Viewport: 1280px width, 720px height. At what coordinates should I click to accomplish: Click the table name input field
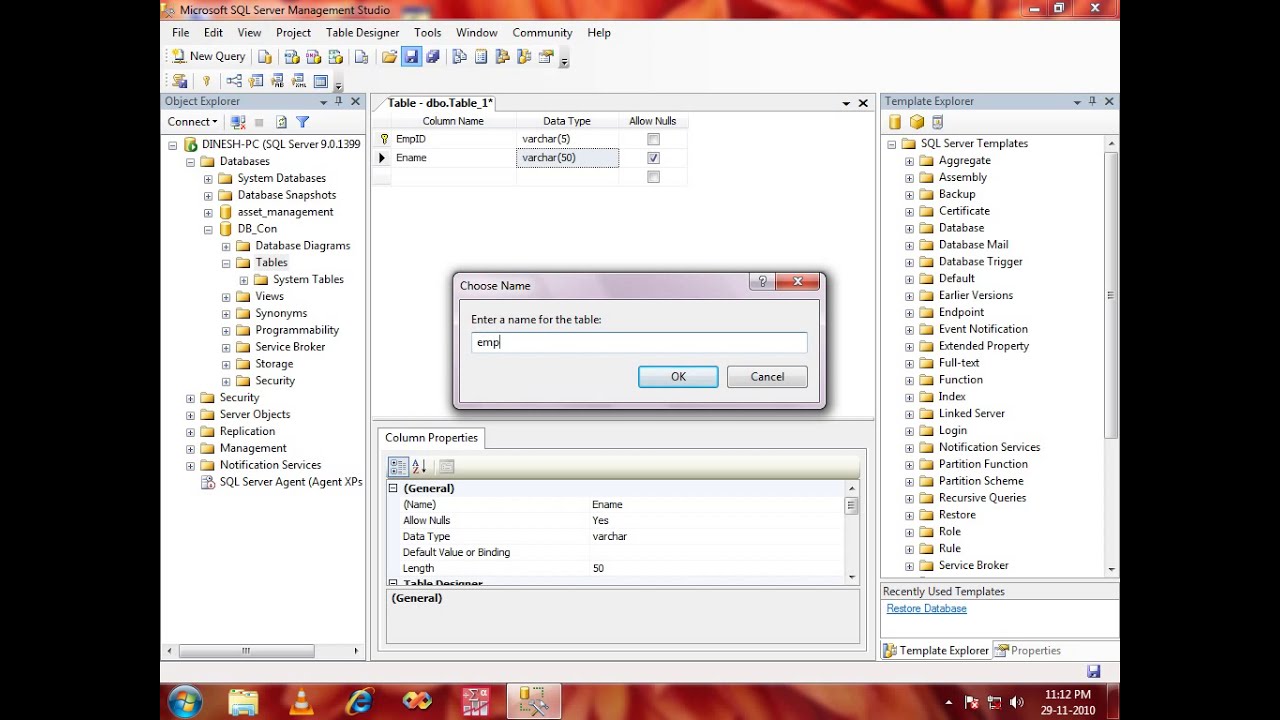coord(639,342)
